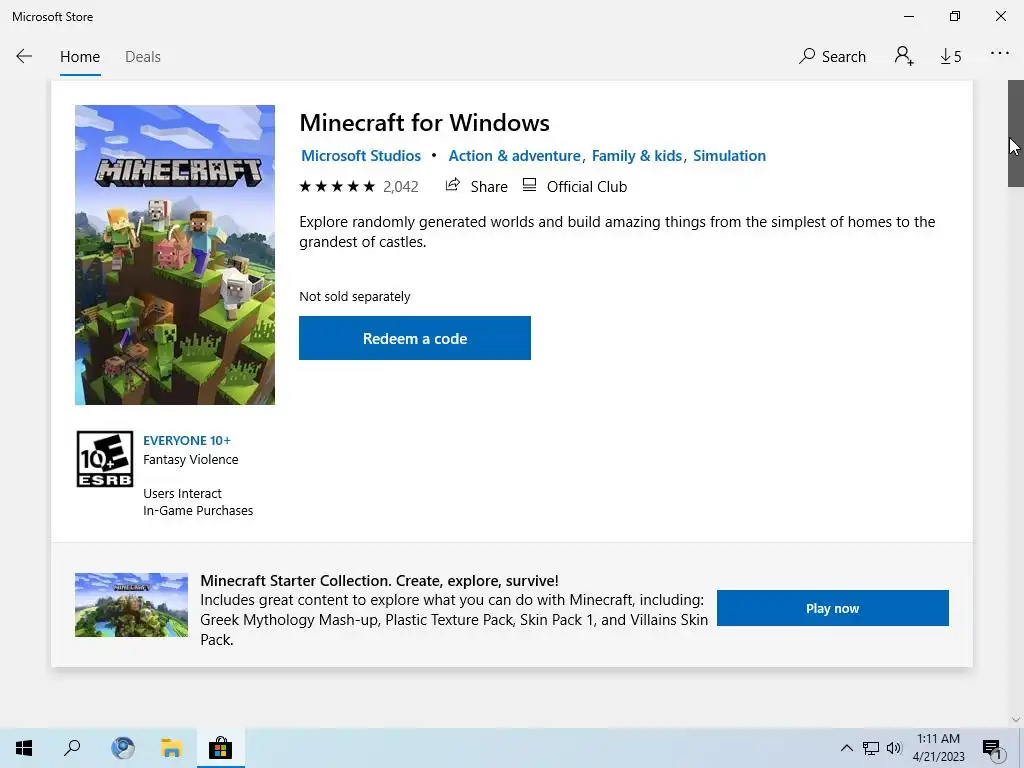This screenshot has width=1024, height=768.
Task: Click the five-star rating
Action: [x=337, y=187]
